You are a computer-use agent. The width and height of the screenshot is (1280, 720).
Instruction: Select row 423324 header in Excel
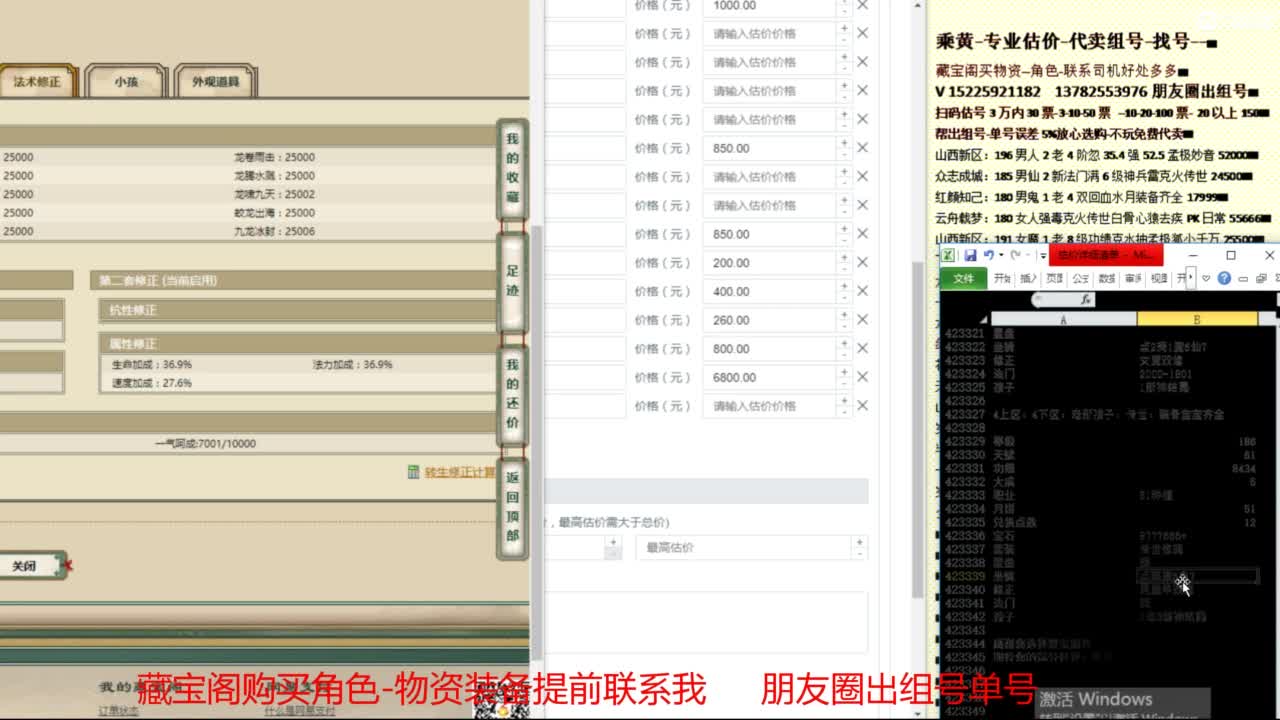(x=965, y=373)
